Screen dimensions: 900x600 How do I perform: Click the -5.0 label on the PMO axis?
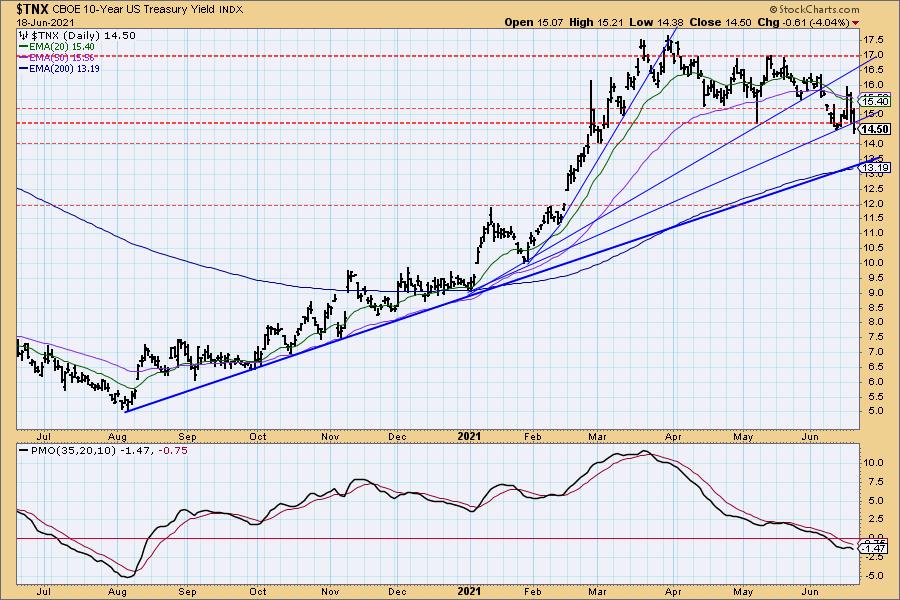873,575
